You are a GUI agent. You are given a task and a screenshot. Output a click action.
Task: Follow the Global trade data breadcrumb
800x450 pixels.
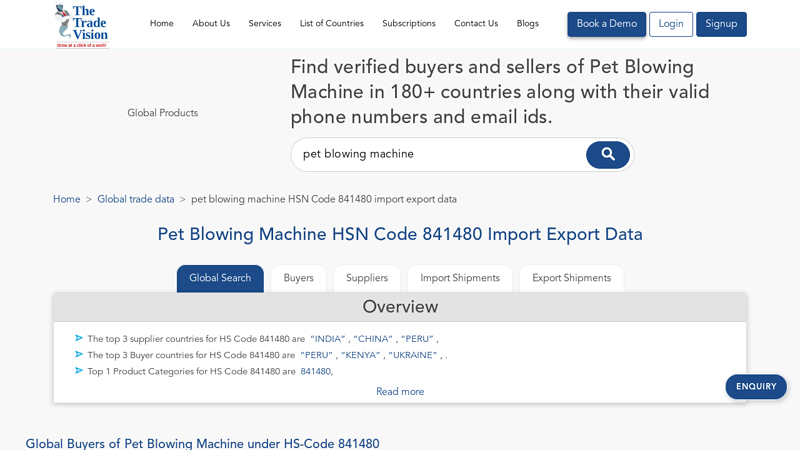pyautogui.click(x=136, y=199)
